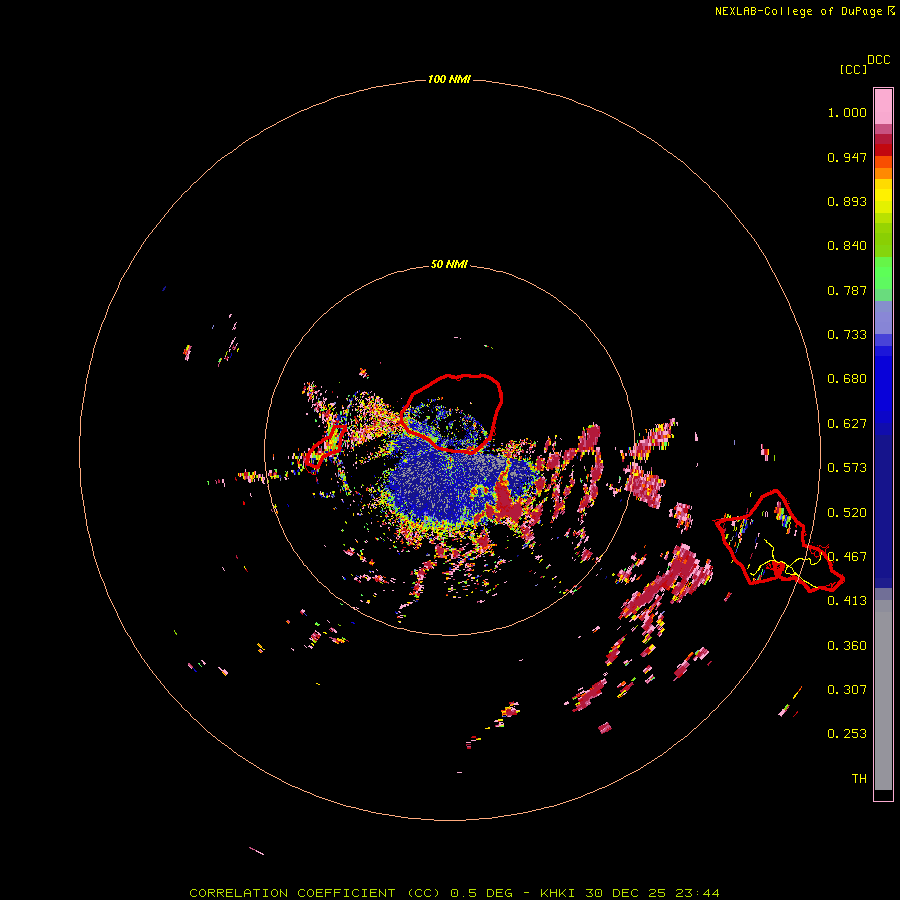Click the Correlation Coefficient title caption at bottom

pyautogui.click(x=454, y=893)
